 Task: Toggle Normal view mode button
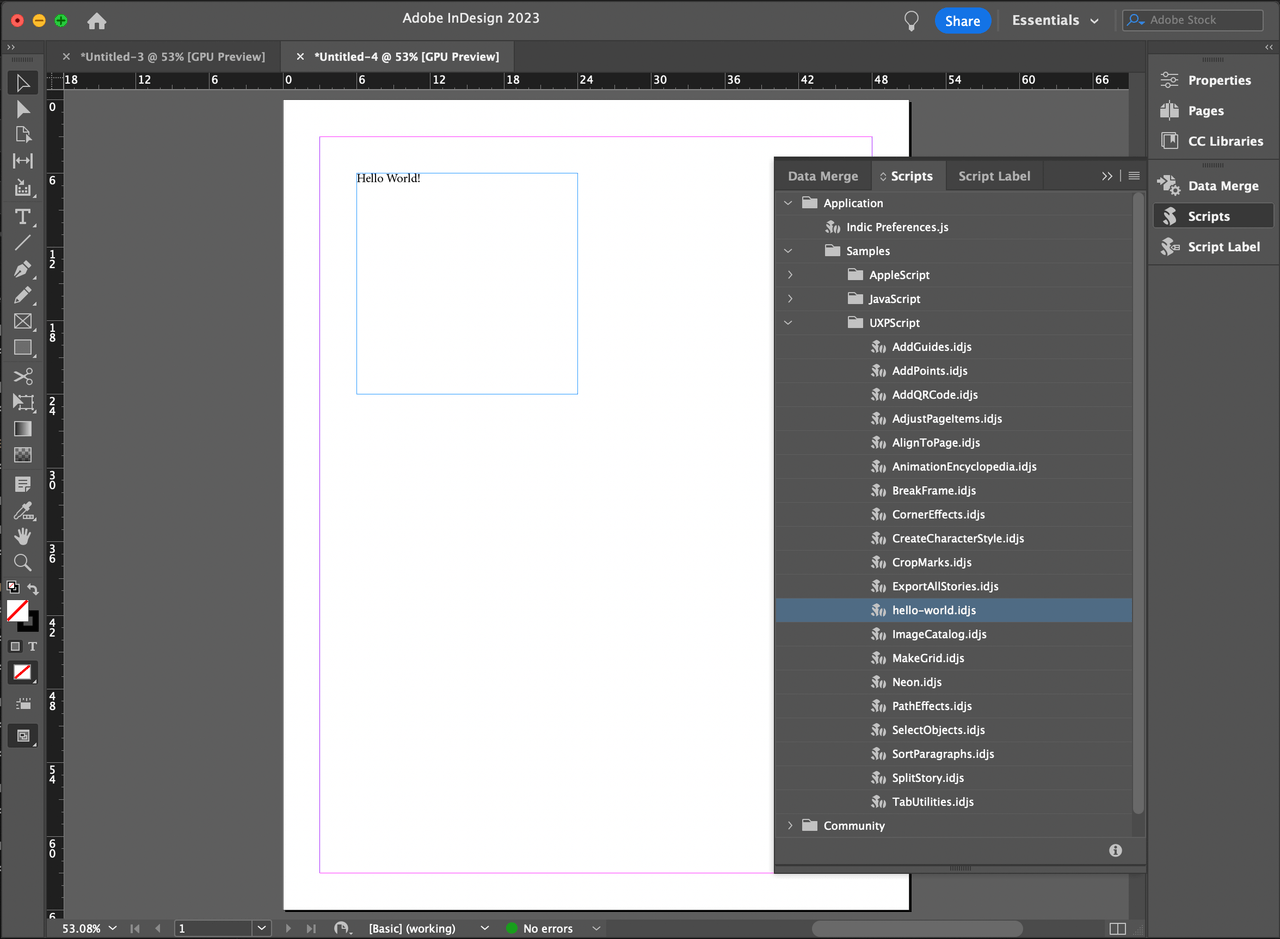coord(23,705)
